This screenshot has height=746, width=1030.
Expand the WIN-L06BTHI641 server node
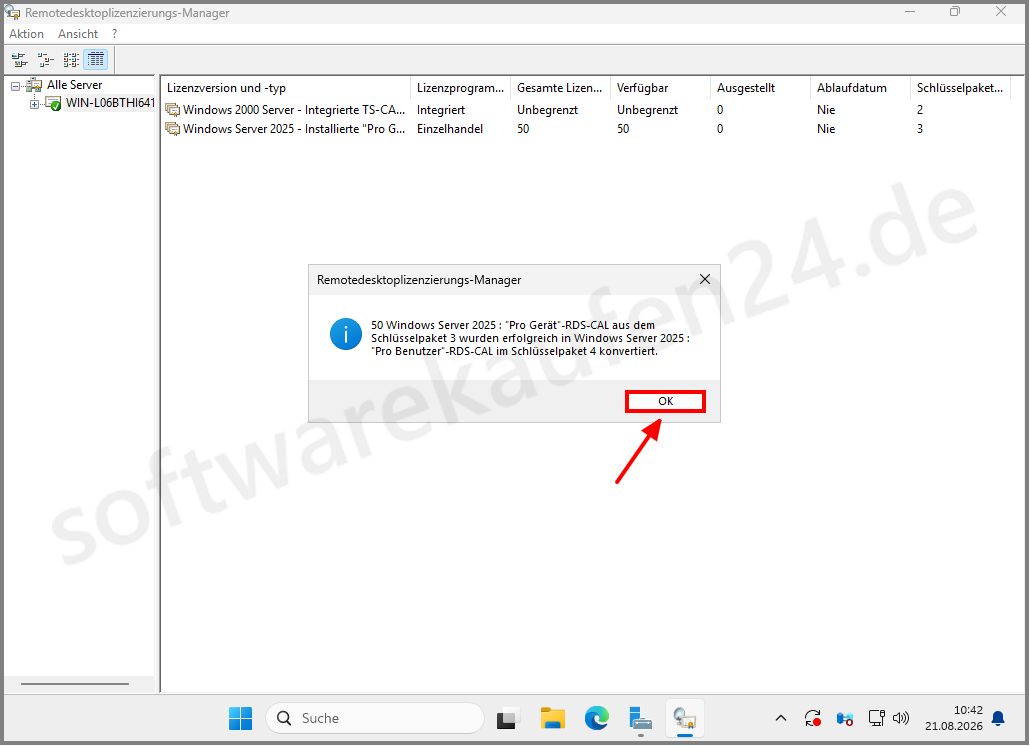34,104
